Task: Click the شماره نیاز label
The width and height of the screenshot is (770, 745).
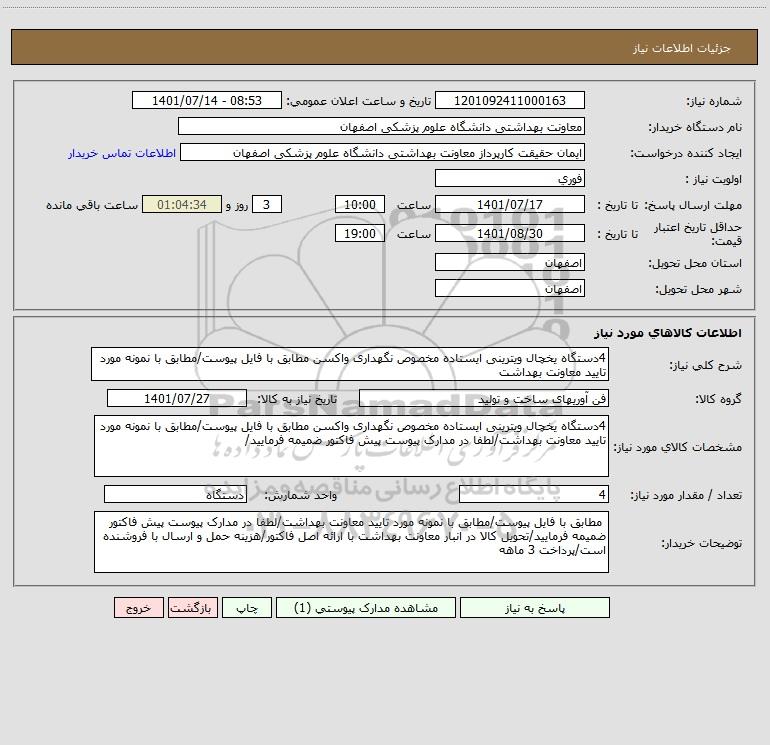Action: 714,102
